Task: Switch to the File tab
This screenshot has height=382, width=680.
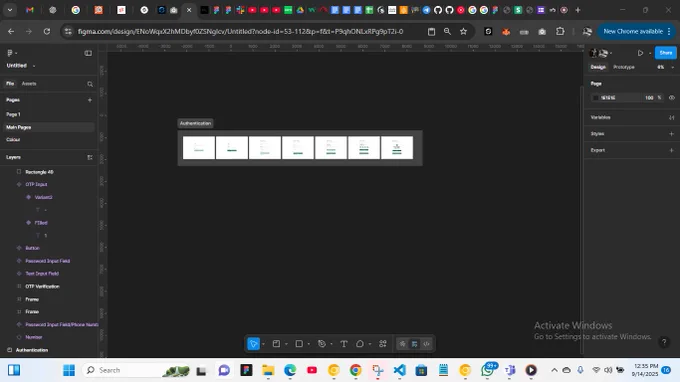Action: point(10,84)
